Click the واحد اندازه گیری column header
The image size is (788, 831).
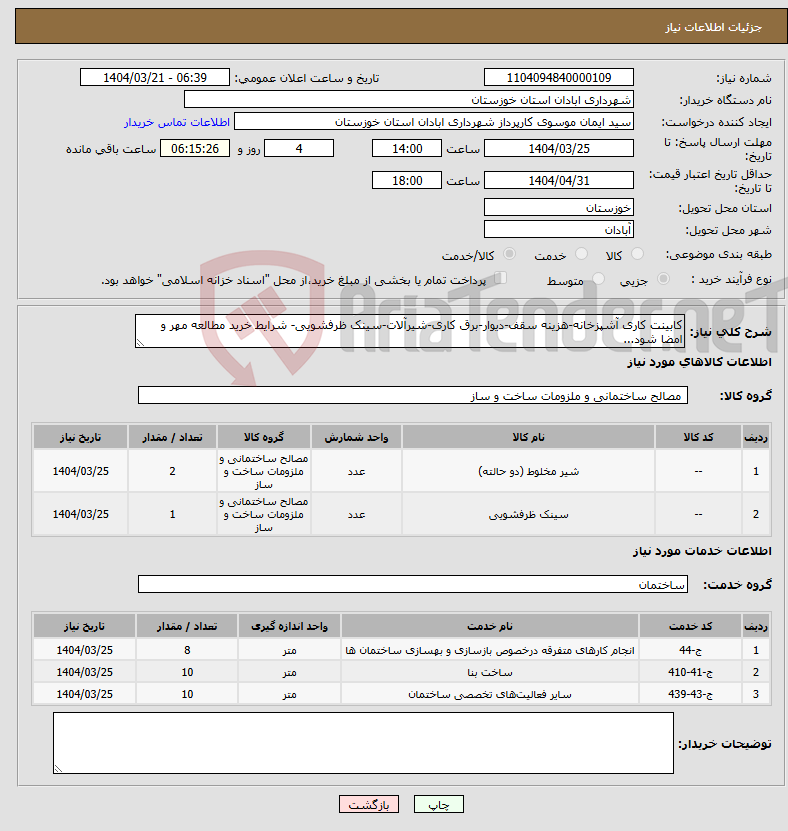click(289, 626)
